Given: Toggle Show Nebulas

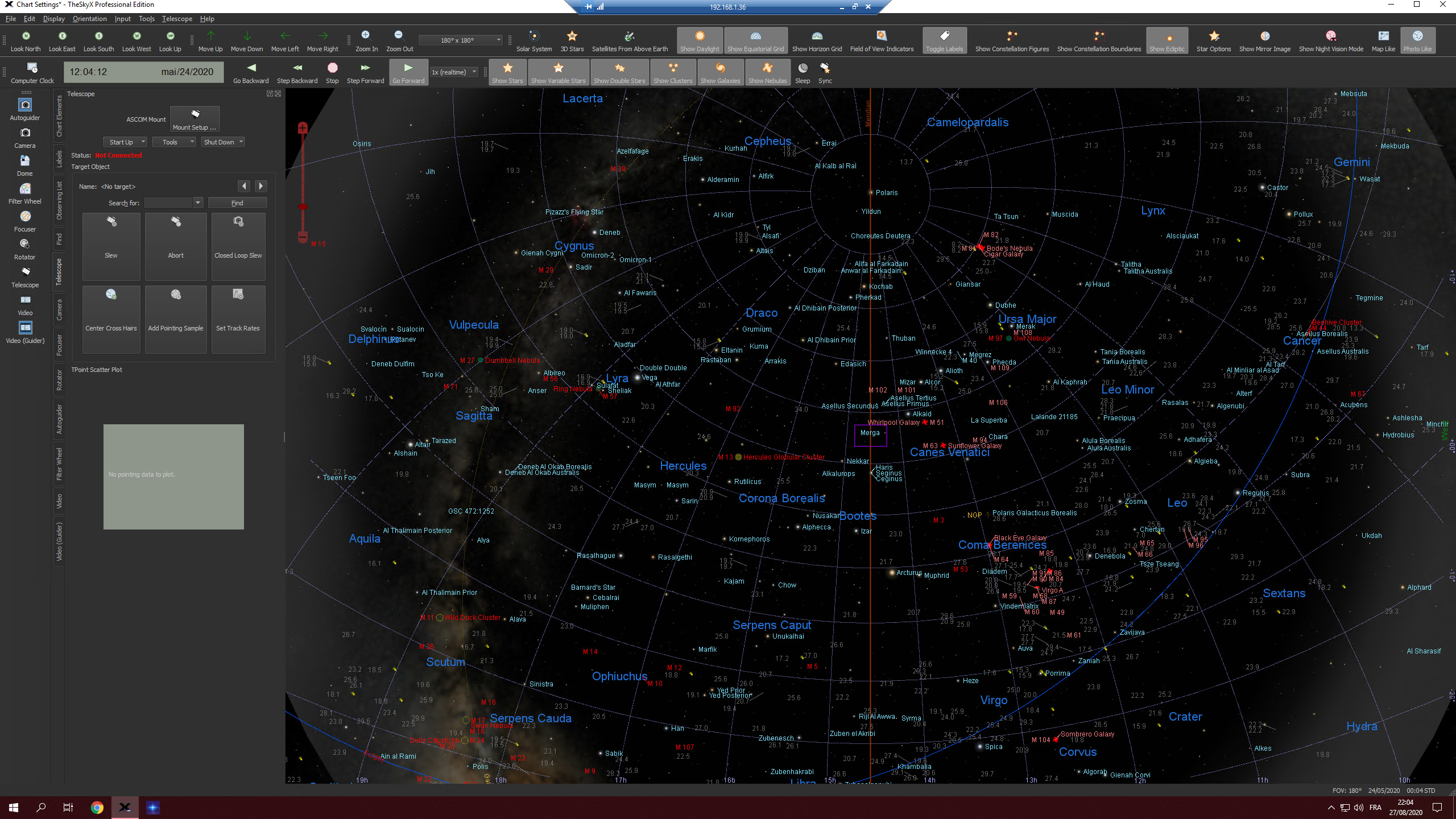Looking at the screenshot, I should coord(767,73).
